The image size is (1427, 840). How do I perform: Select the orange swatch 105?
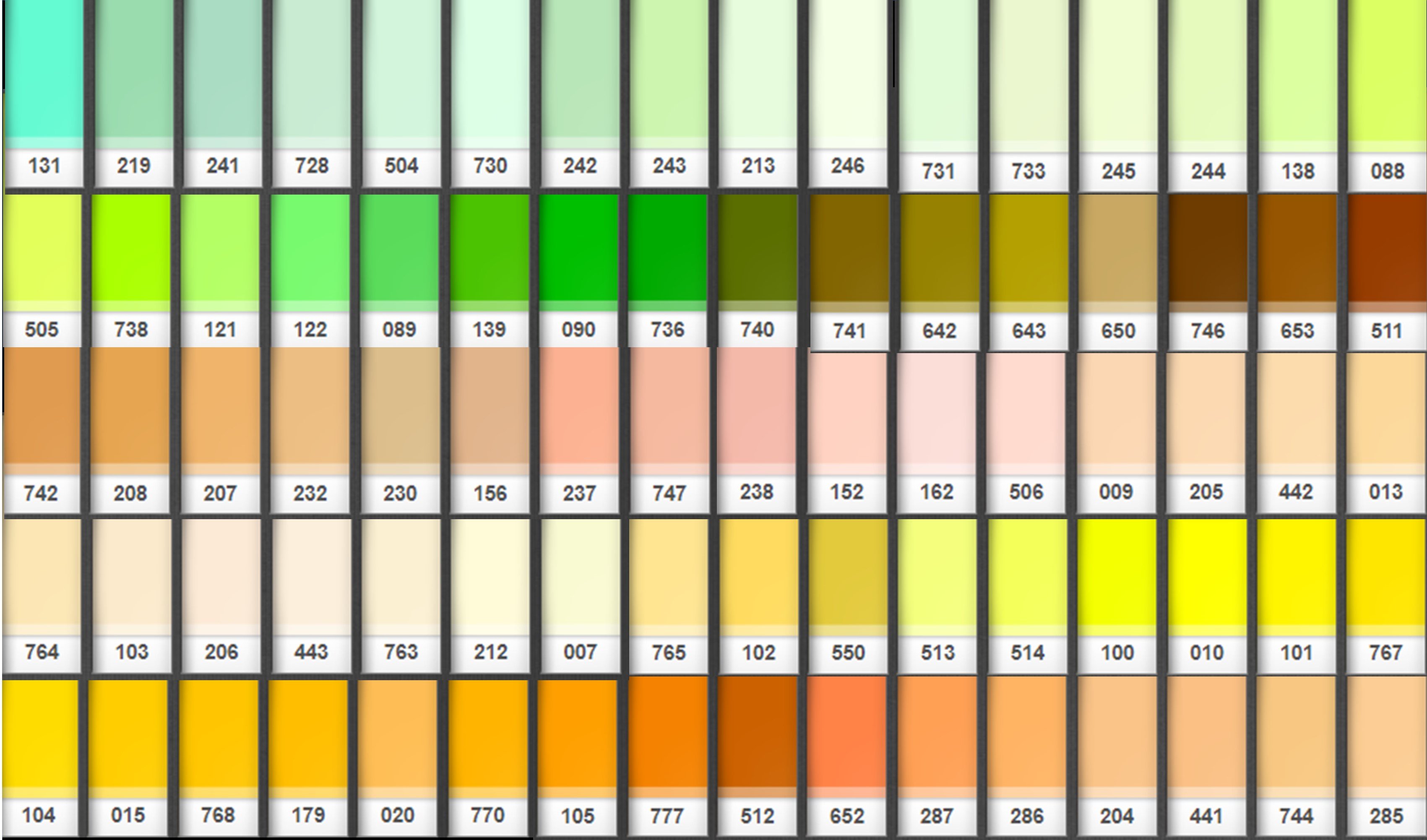(578, 733)
